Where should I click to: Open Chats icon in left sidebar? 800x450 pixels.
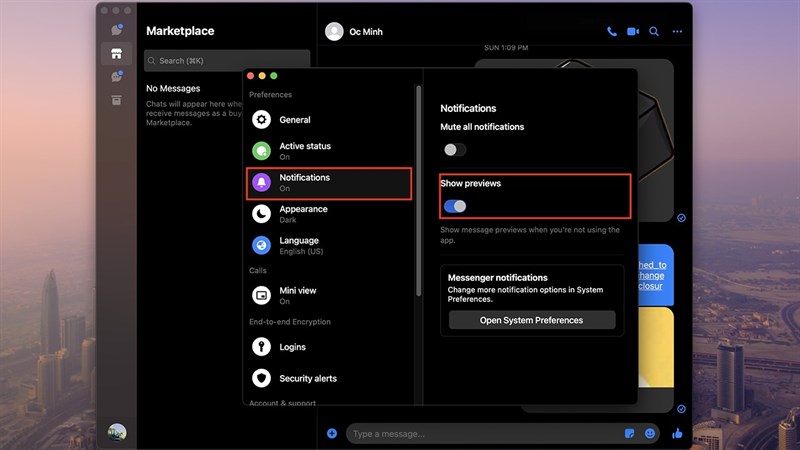pyautogui.click(x=117, y=30)
